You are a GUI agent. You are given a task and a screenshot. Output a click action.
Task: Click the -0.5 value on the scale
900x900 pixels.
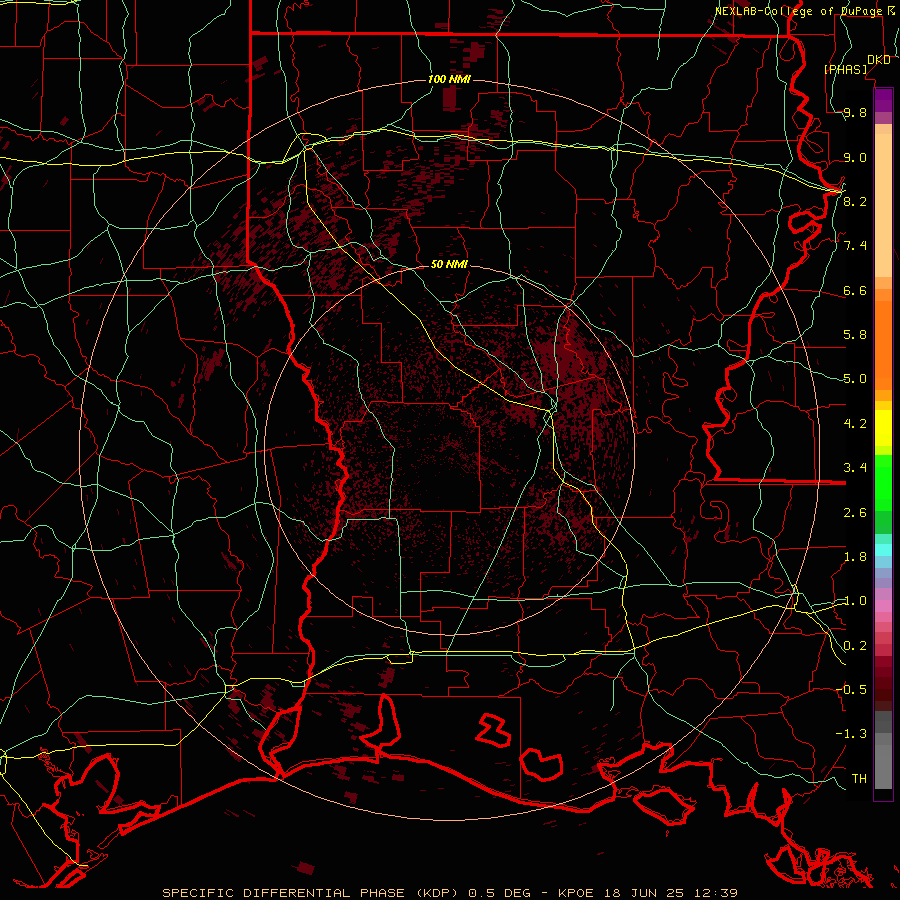pos(851,689)
